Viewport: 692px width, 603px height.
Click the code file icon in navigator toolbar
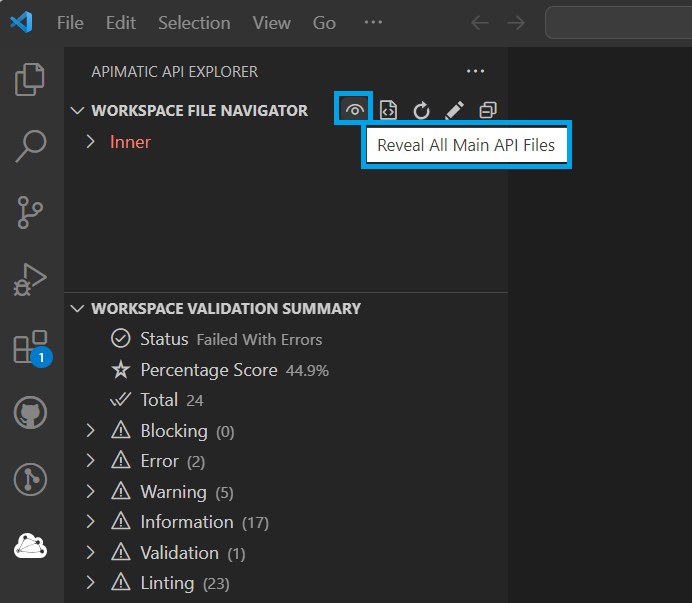pos(388,110)
